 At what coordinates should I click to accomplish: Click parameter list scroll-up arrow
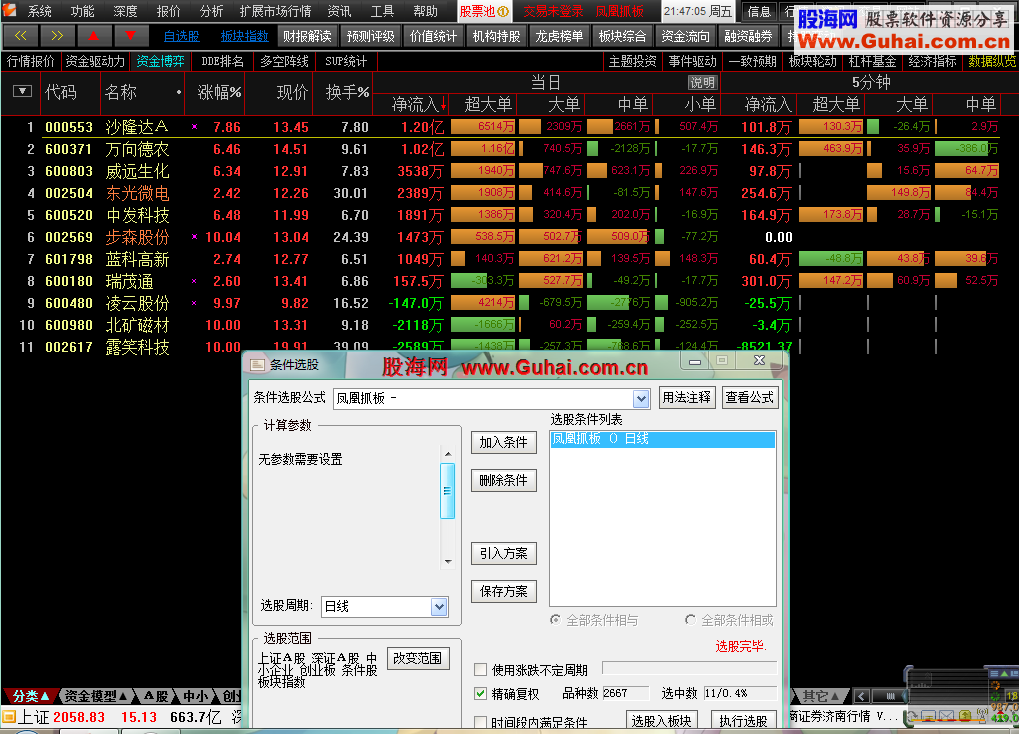448,453
